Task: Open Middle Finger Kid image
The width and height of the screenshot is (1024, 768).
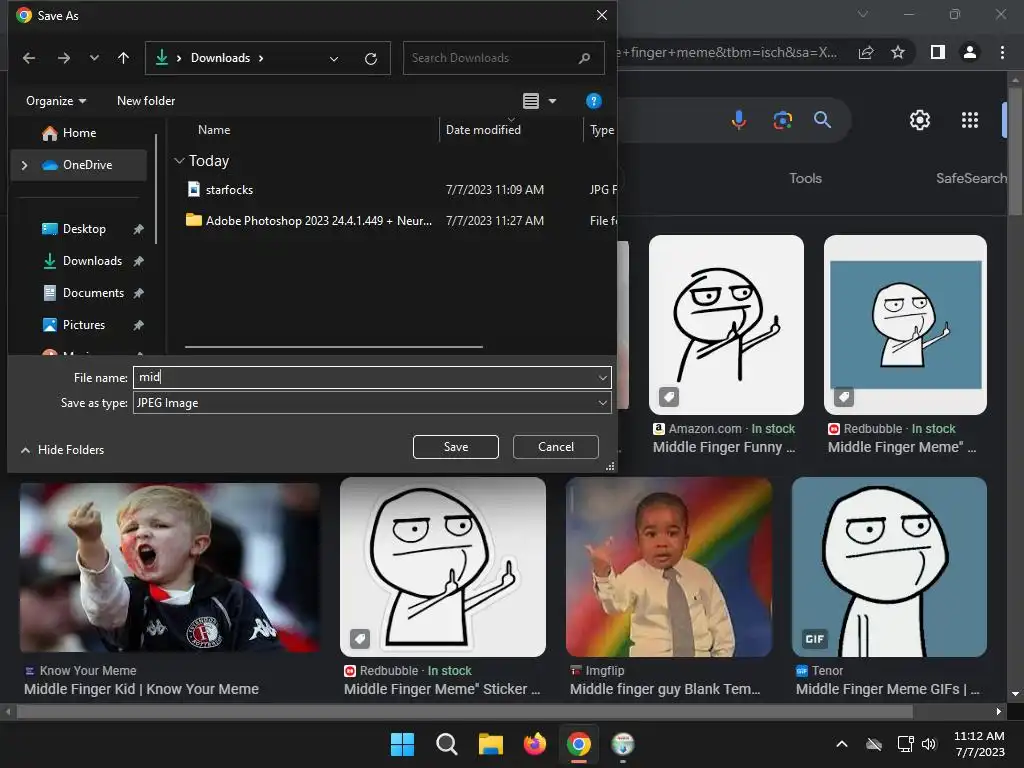Action: click(170, 568)
